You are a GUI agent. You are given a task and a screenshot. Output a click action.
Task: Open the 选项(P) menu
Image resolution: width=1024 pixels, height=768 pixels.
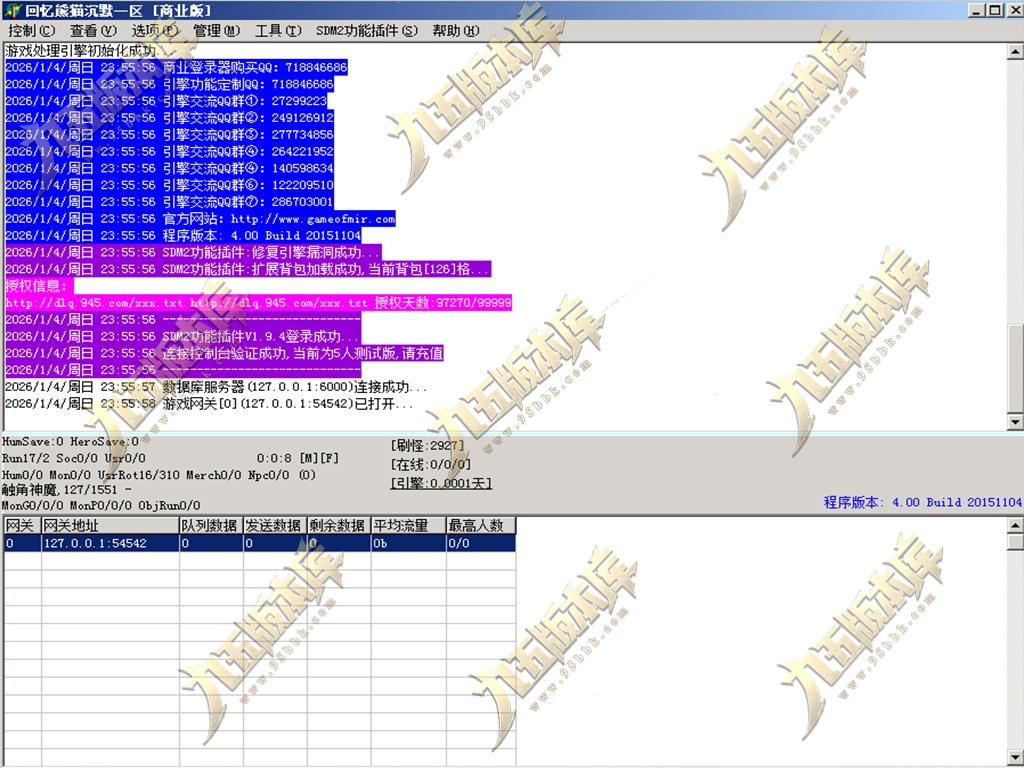click(154, 31)
